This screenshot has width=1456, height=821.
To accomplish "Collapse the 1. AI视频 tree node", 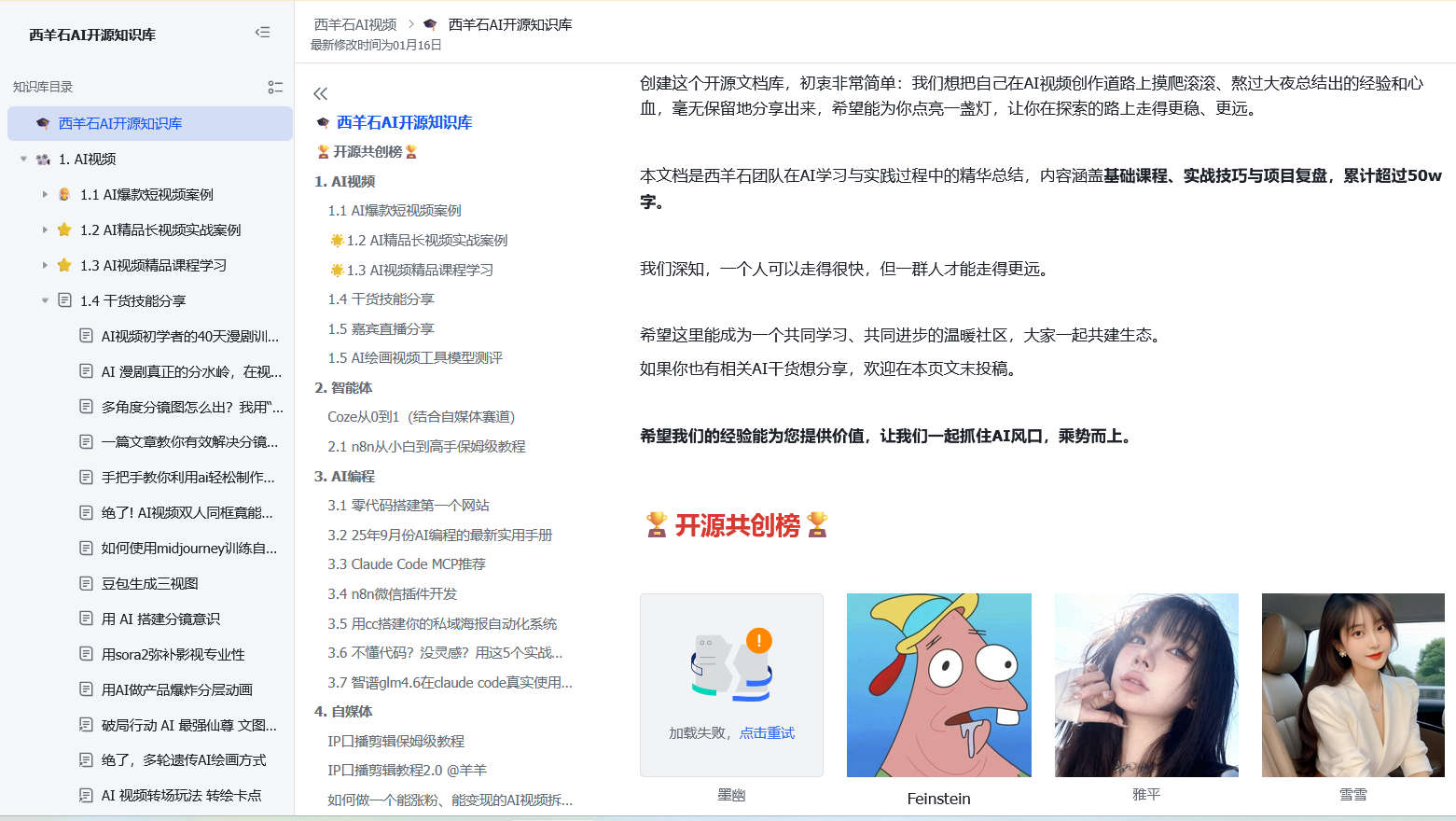I will [x=23, y=159].
